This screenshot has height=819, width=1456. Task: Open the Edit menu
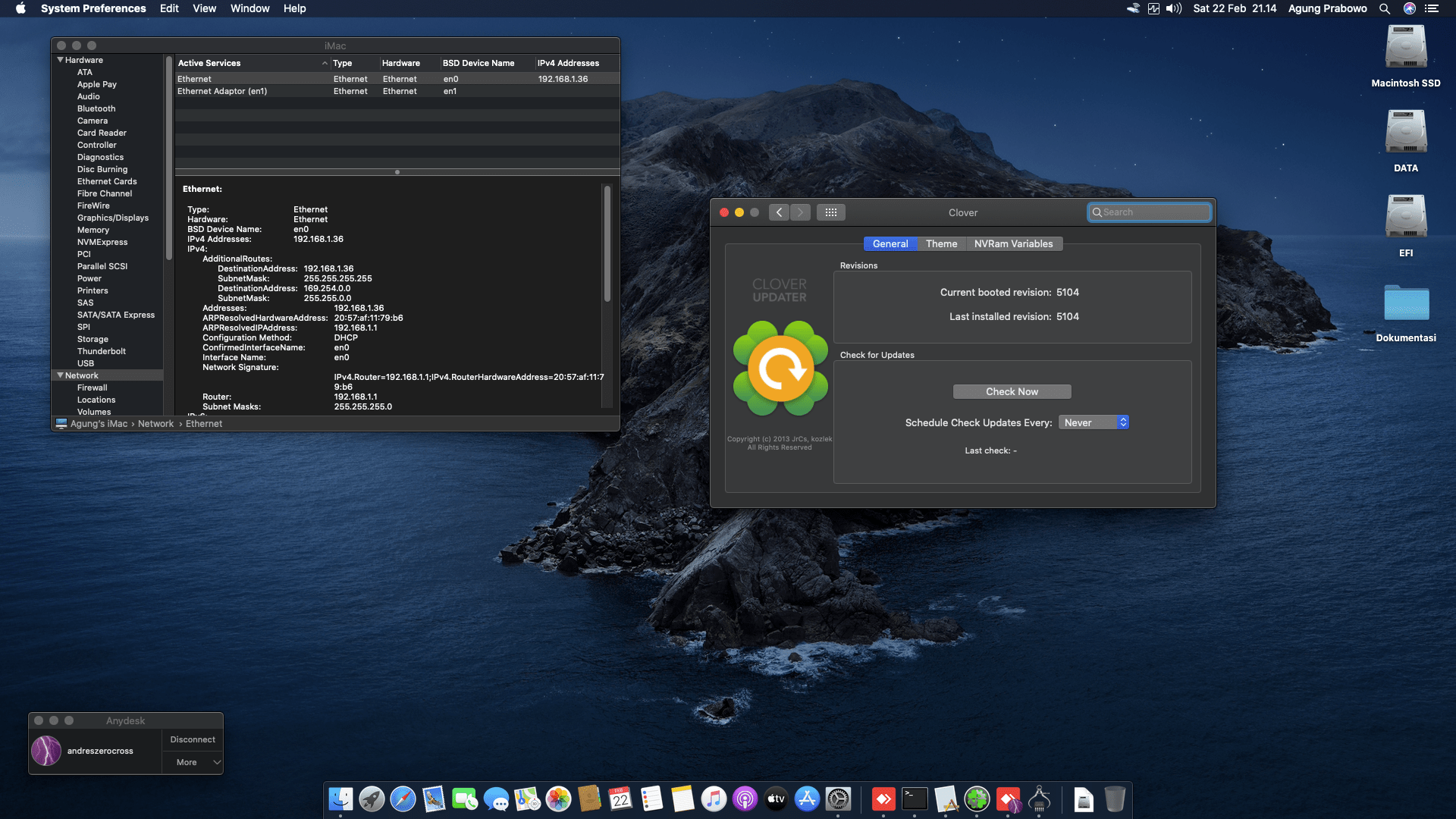click(x=169, y=8)
